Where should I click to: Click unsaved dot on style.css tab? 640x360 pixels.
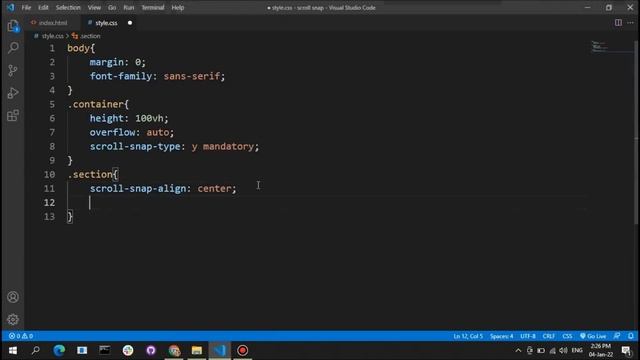click(130, 23)
